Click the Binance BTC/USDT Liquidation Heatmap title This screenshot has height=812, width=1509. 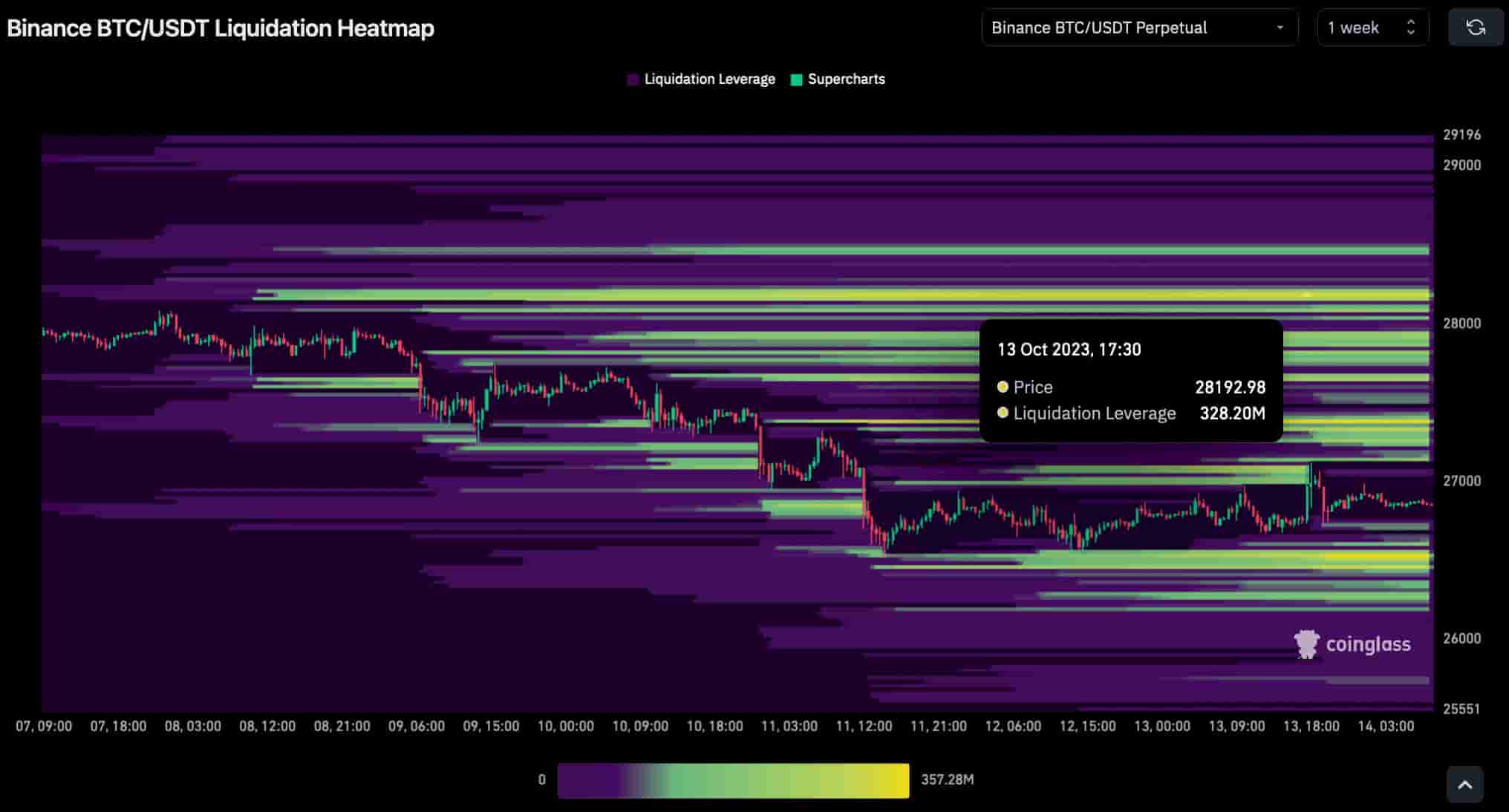pos(220,28)
